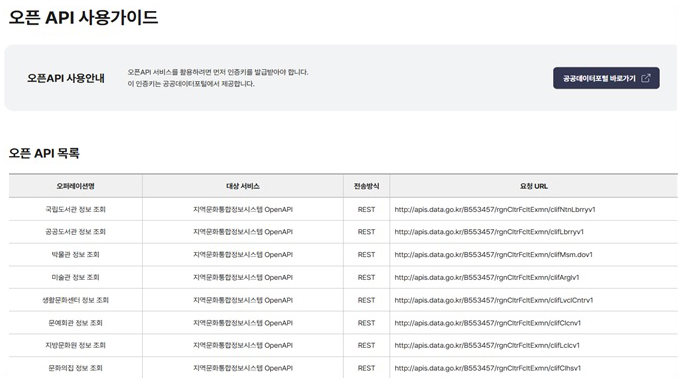This screenshot has width=680, height=384.
Task: Click the notice line about 인증키를 발급받아야 합니다
Action: 218,72
